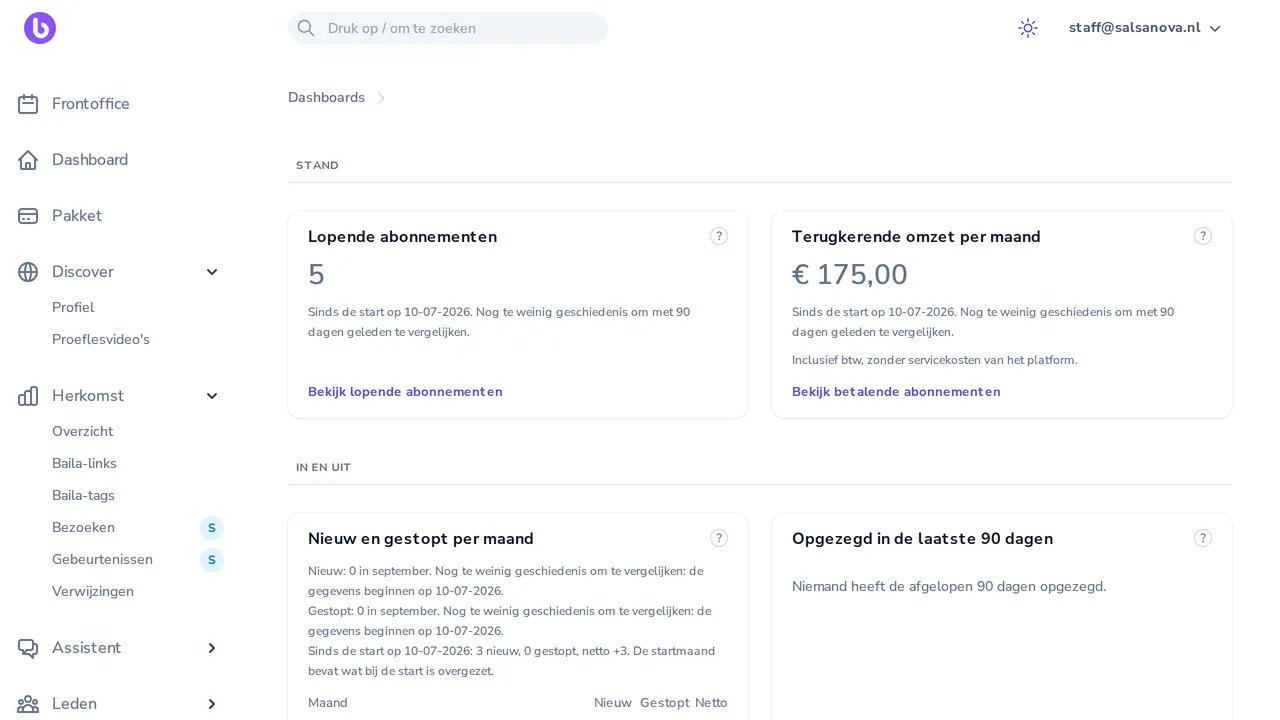1280x720 pixels.
Task: Click the Assistent chat bubbles icon
Action: tap(28, 648)
